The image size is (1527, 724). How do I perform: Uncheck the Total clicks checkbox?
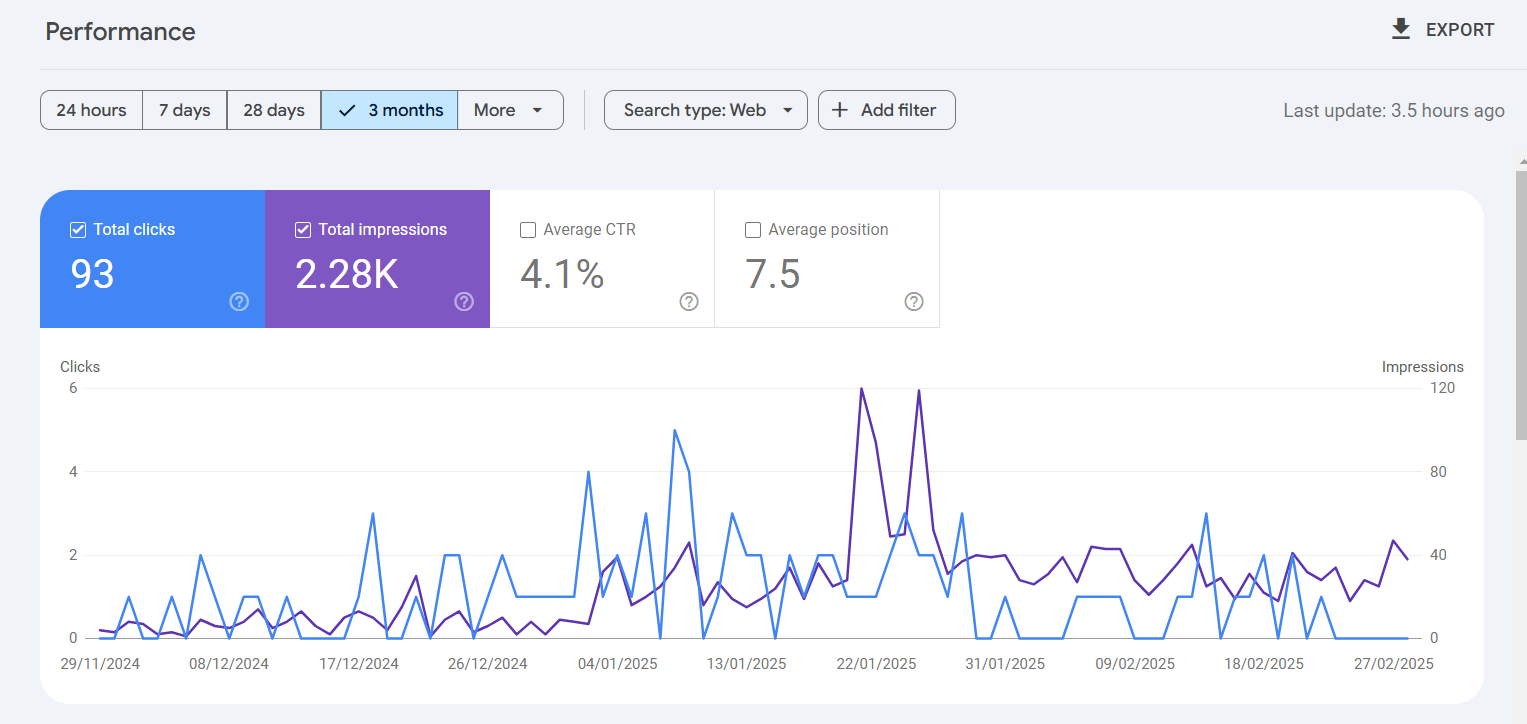(x=78, y=230)
